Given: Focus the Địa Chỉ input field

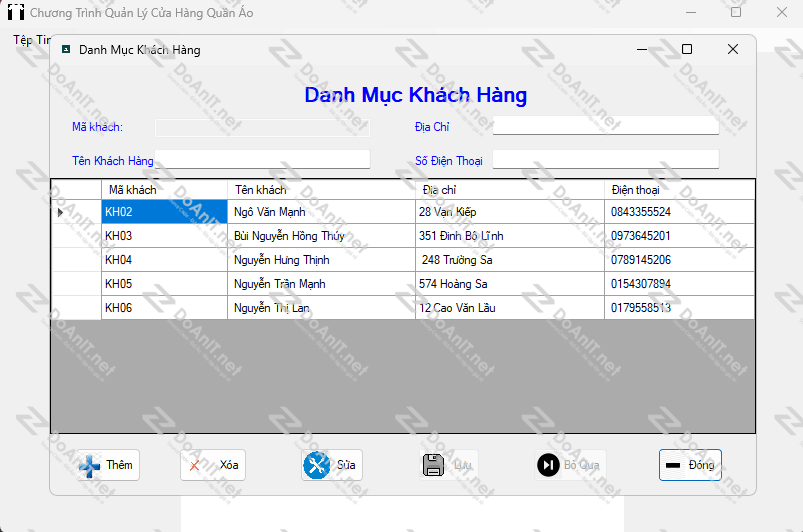Looking at the screenshot, I should click(x=606, y=125).
